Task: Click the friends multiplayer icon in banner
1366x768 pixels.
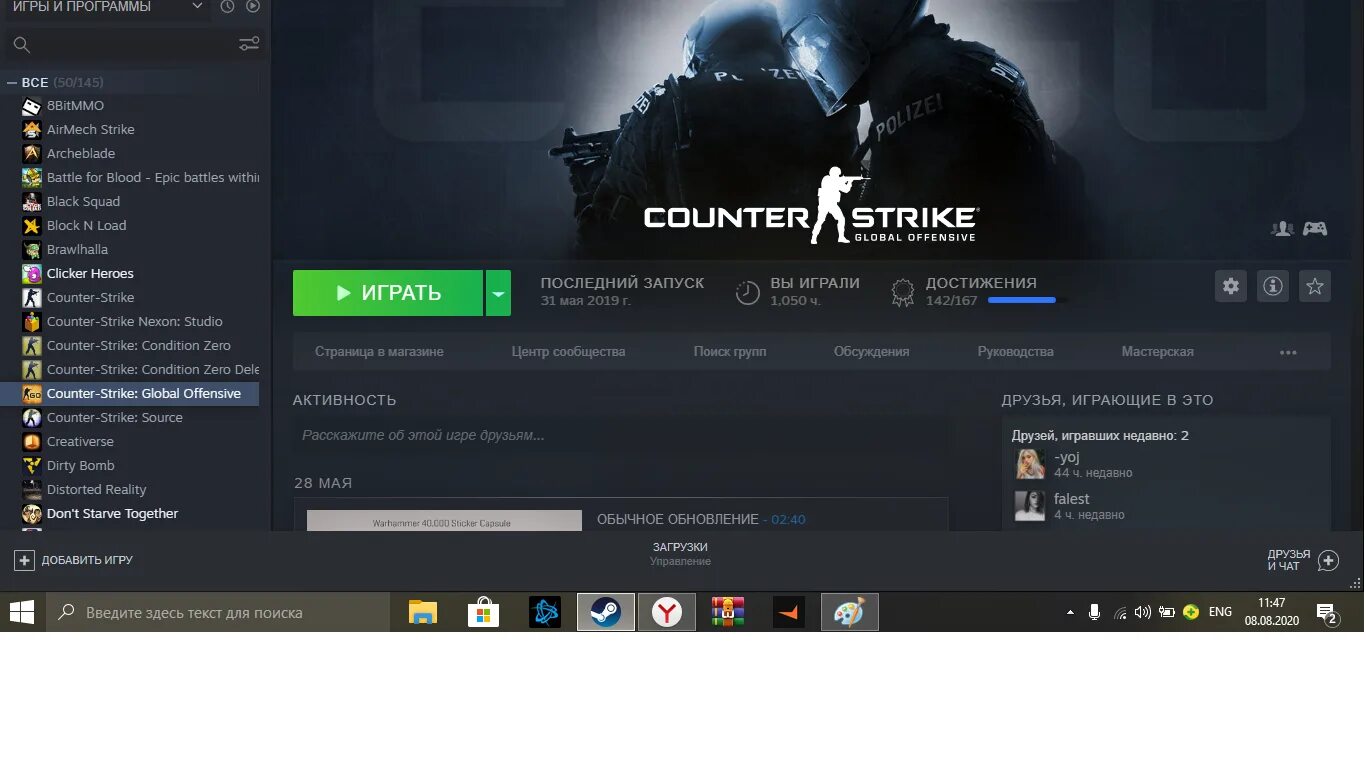Action: [1282, 229]
